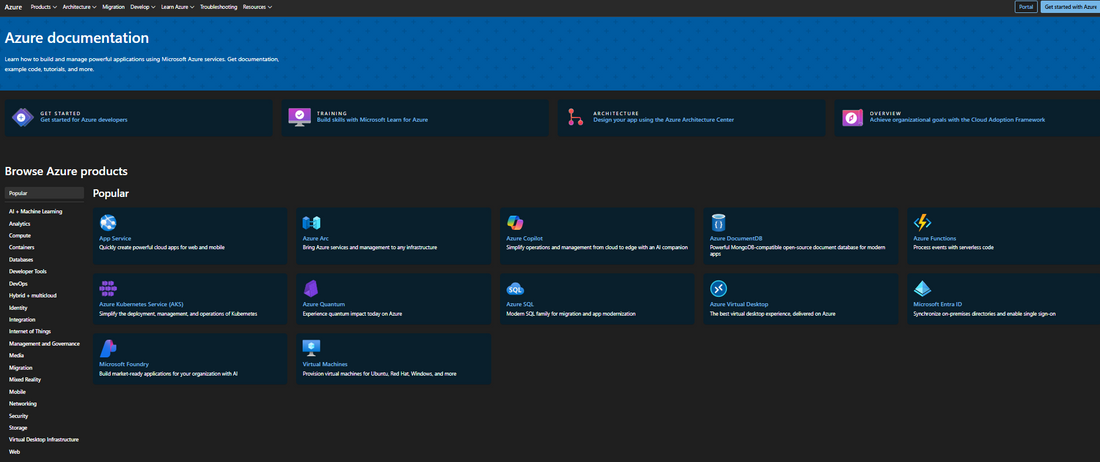Select AI + Machine Learning category

(x=36, y=211)
